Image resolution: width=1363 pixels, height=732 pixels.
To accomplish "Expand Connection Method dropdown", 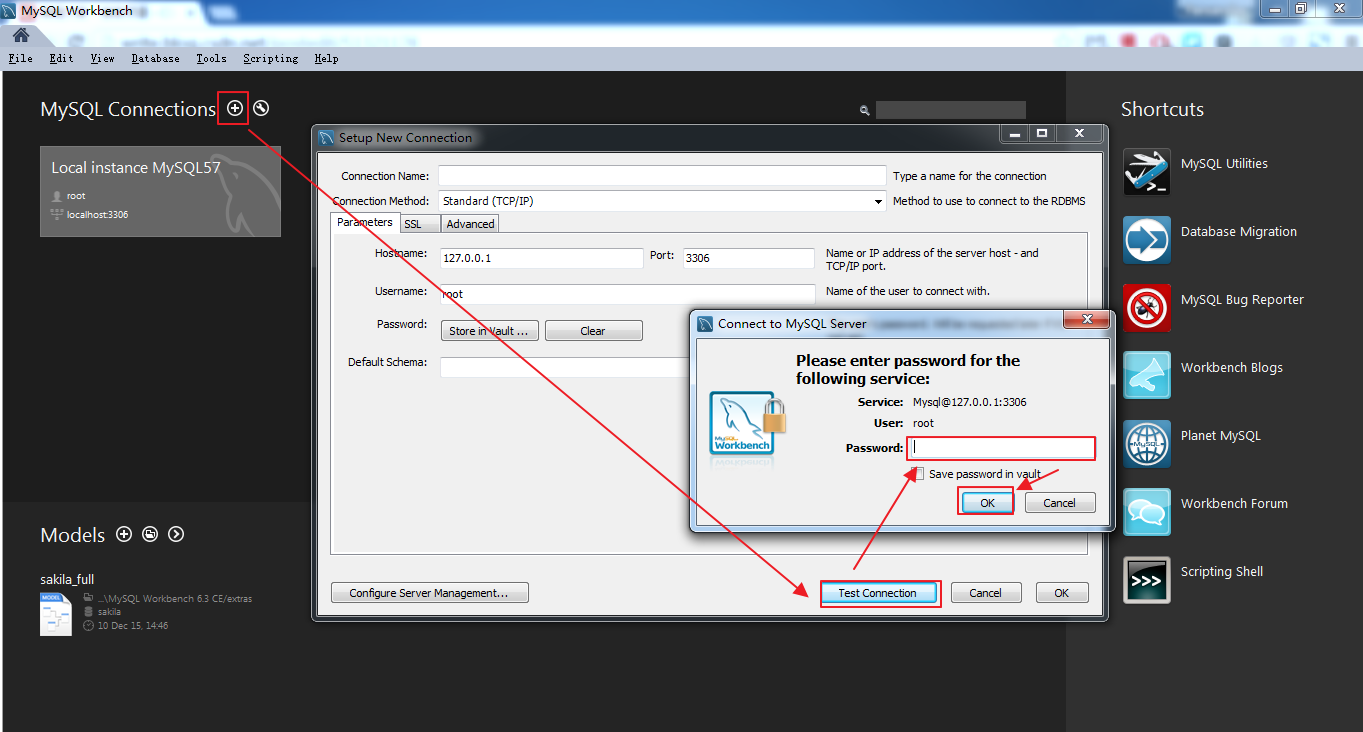I will 879,201.
